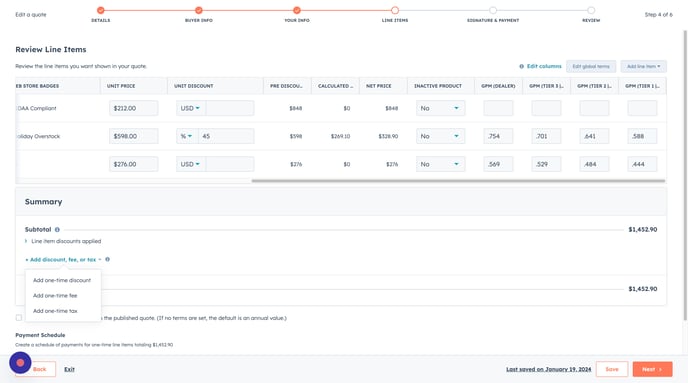Click the unit price field showing $212.00
Screen dimensions: 688x383
pos(133,108)
